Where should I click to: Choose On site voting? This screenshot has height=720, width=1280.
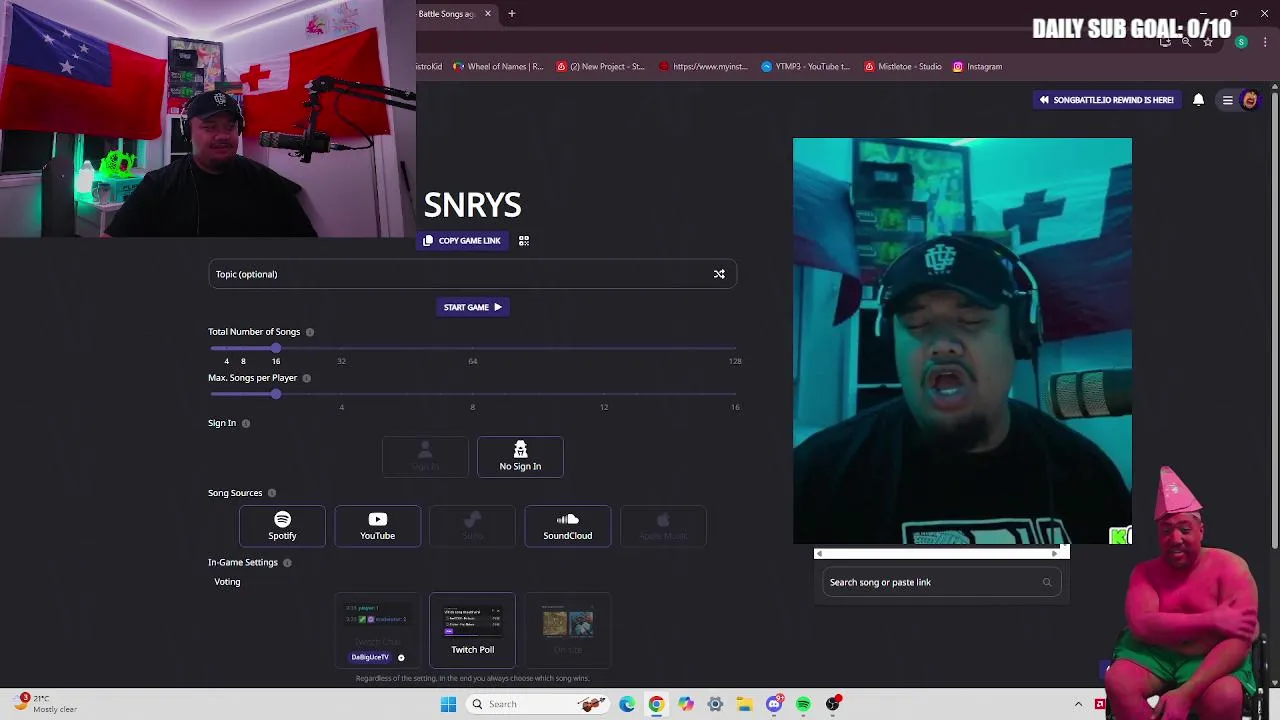pos(568,630)
